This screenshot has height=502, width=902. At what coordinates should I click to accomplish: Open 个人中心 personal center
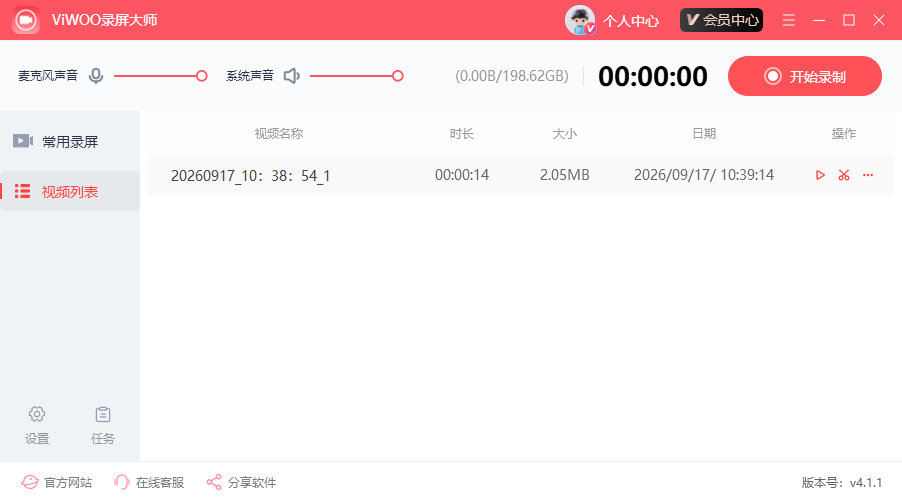point(630,21)
